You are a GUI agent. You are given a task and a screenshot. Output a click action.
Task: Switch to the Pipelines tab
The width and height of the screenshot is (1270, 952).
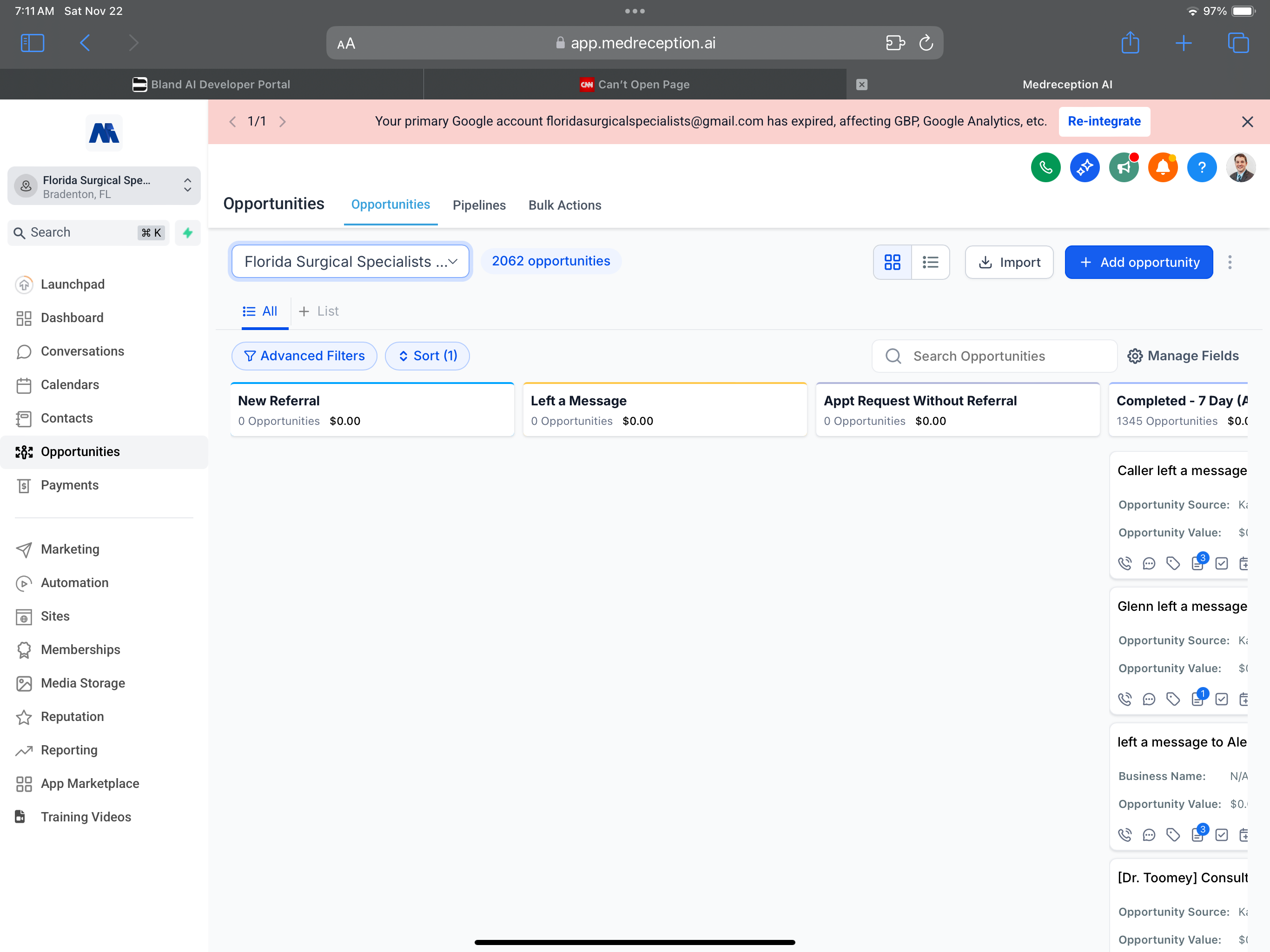coord(479,205)
